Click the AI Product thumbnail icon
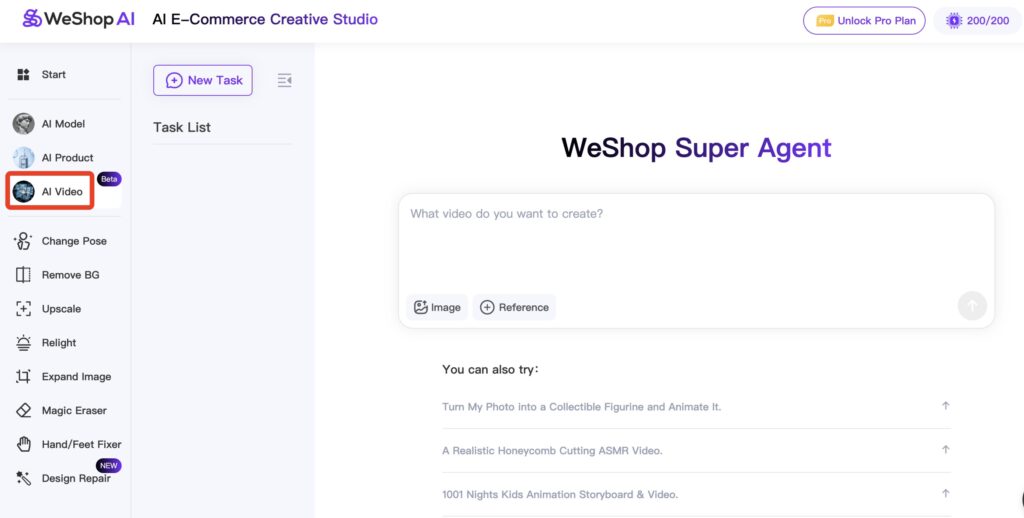This screenshot has width=1024, height=518. pos(24,157)
